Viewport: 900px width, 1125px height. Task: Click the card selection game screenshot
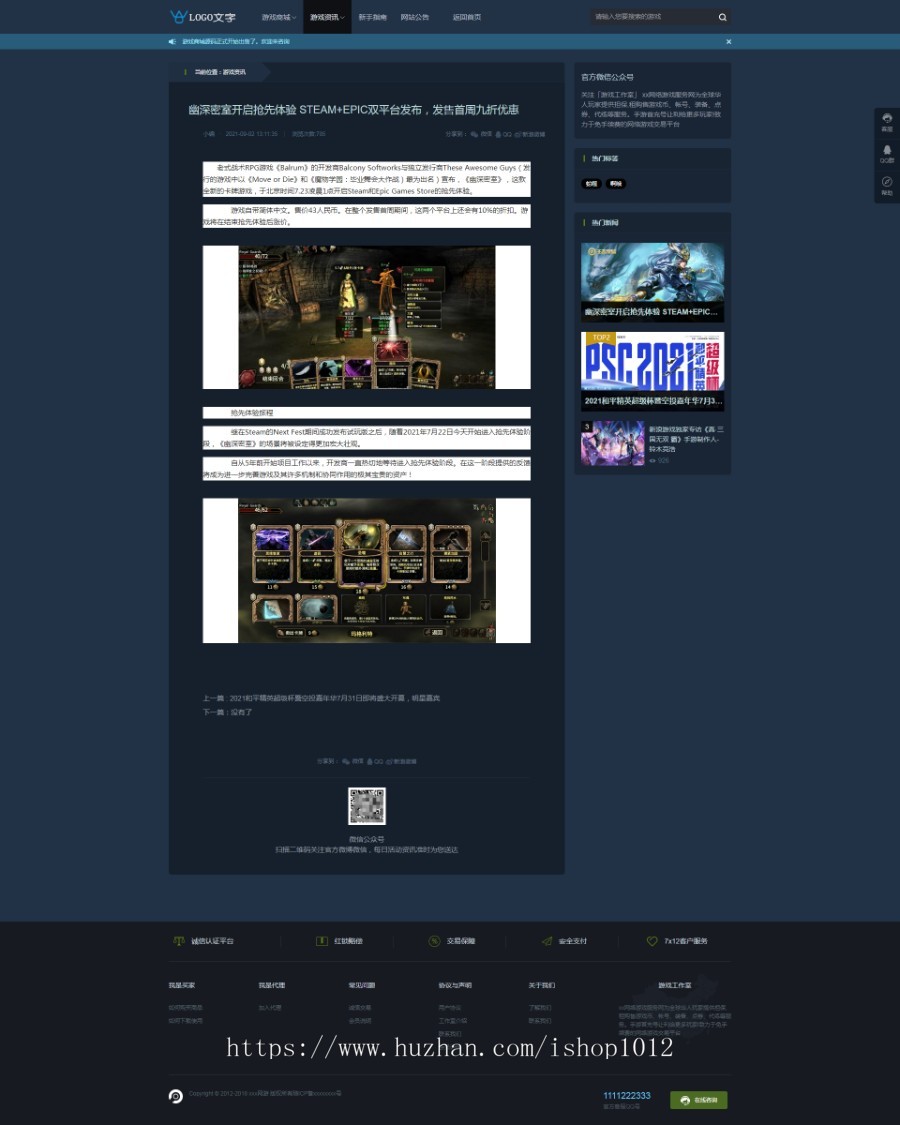367,570
